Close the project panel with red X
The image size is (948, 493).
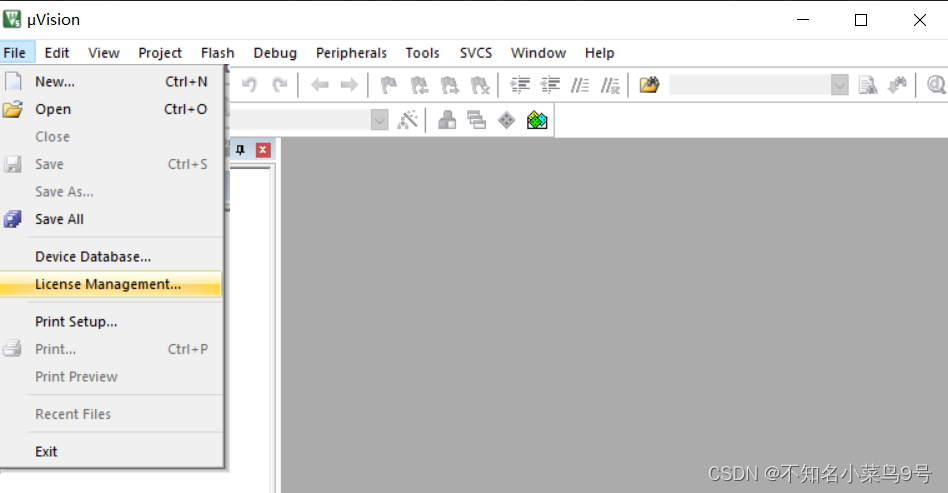coord(263,149)
